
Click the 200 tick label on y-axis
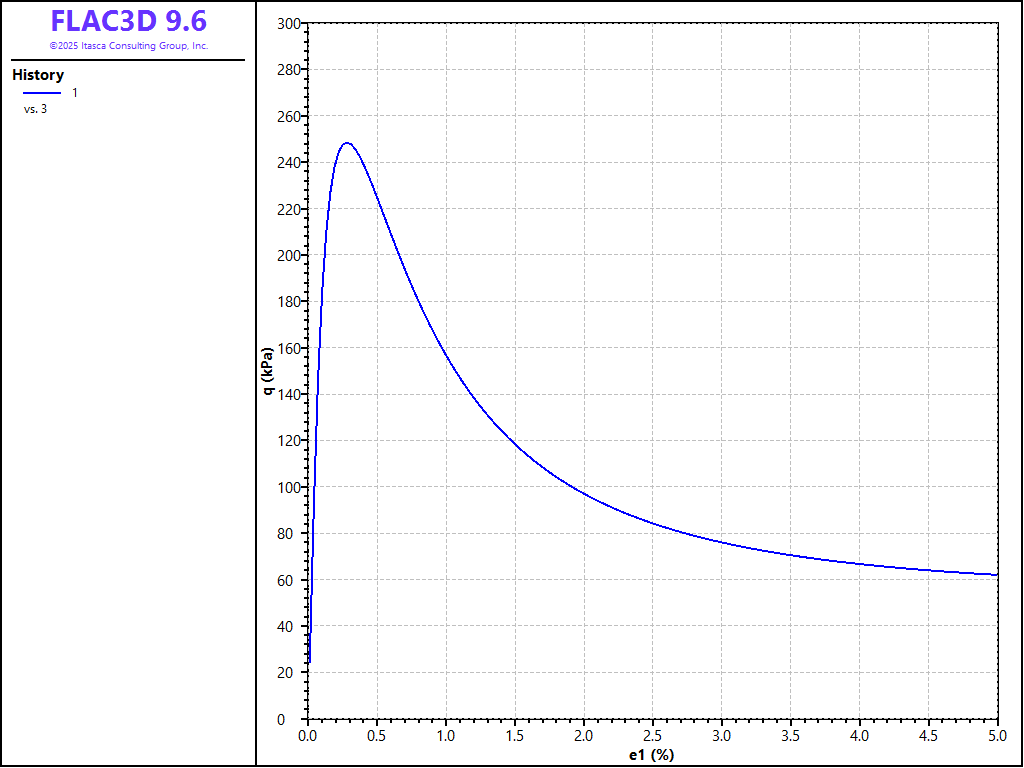click(x=287, y=255)
